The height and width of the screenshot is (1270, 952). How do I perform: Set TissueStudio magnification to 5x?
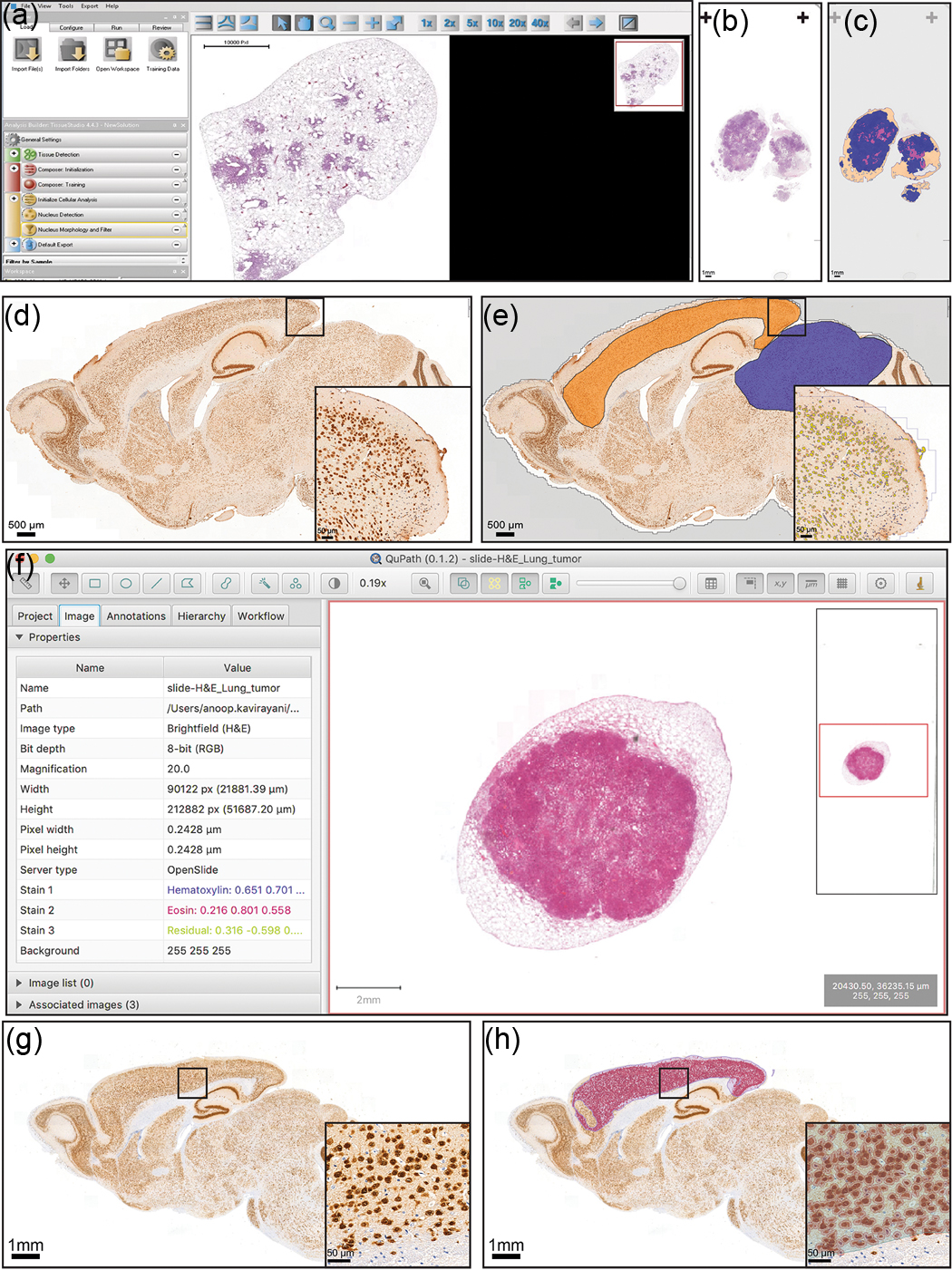pos(472,23)
